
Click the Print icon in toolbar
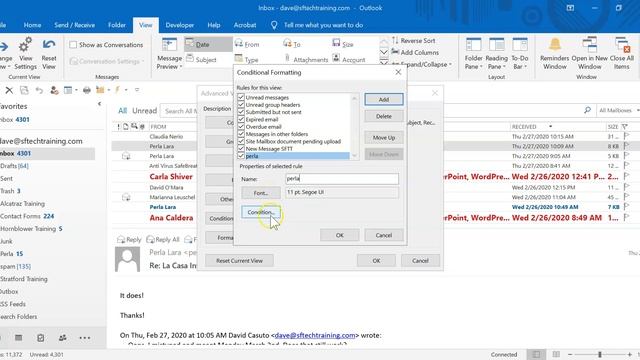[87, 90]
